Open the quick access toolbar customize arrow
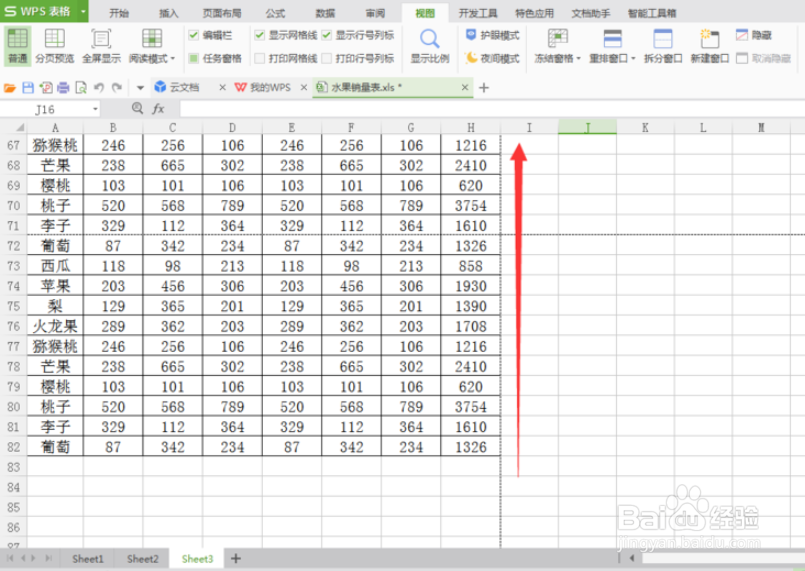Viewport: 805px width, 571px height. pos(140,88)
